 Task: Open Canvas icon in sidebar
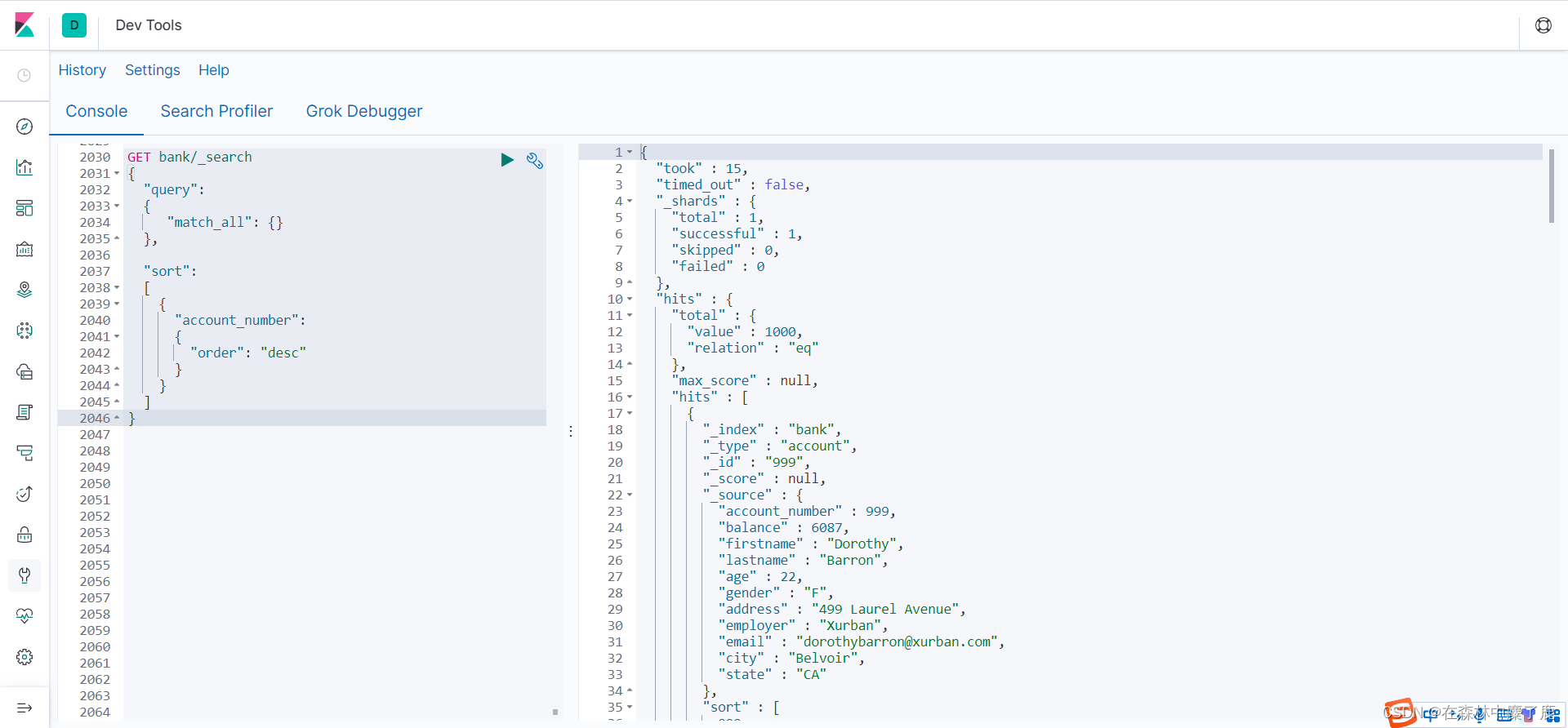24,249
